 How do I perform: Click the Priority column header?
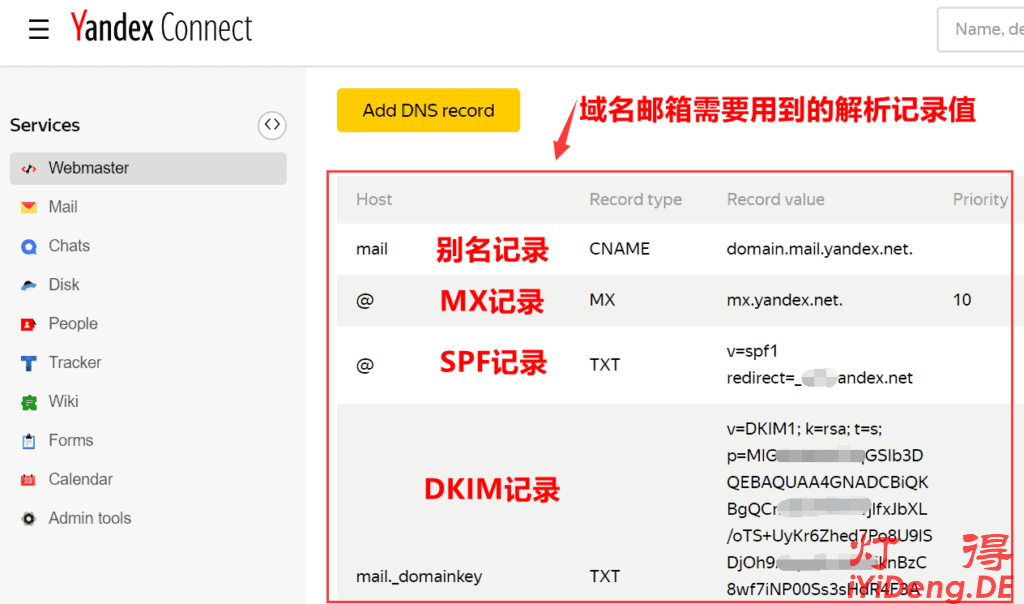(980, 200)
